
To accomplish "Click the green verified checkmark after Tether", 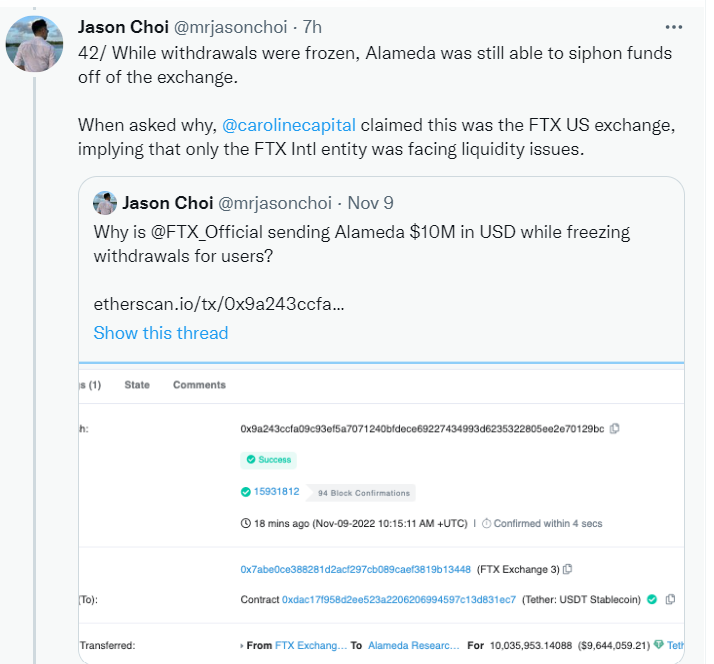I will 651,599.
